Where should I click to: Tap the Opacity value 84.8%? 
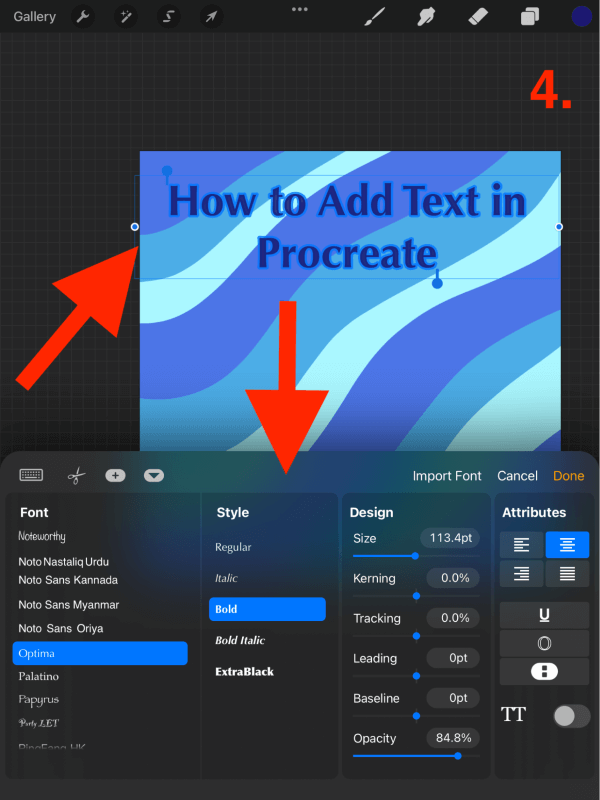[x=453, y=738]
